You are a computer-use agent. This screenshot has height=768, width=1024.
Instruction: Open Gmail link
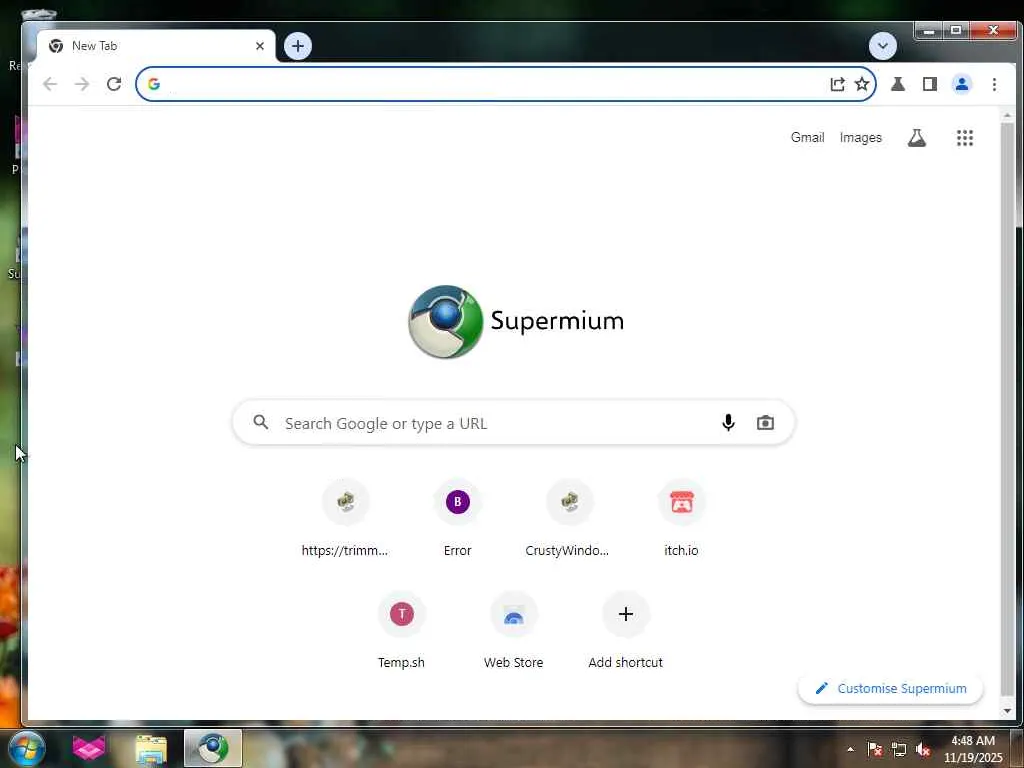click(807, 138)
